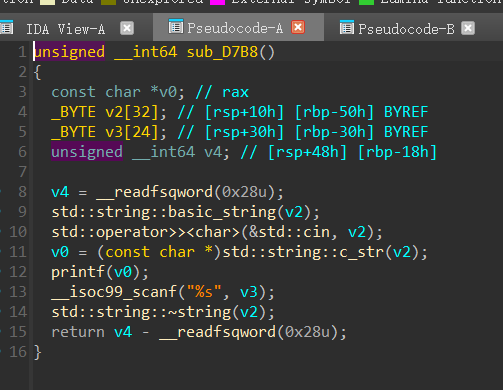Screen dimensions: 503x390
Task: Click line number 12 in the gutter
Action: [x=18, y=272]
